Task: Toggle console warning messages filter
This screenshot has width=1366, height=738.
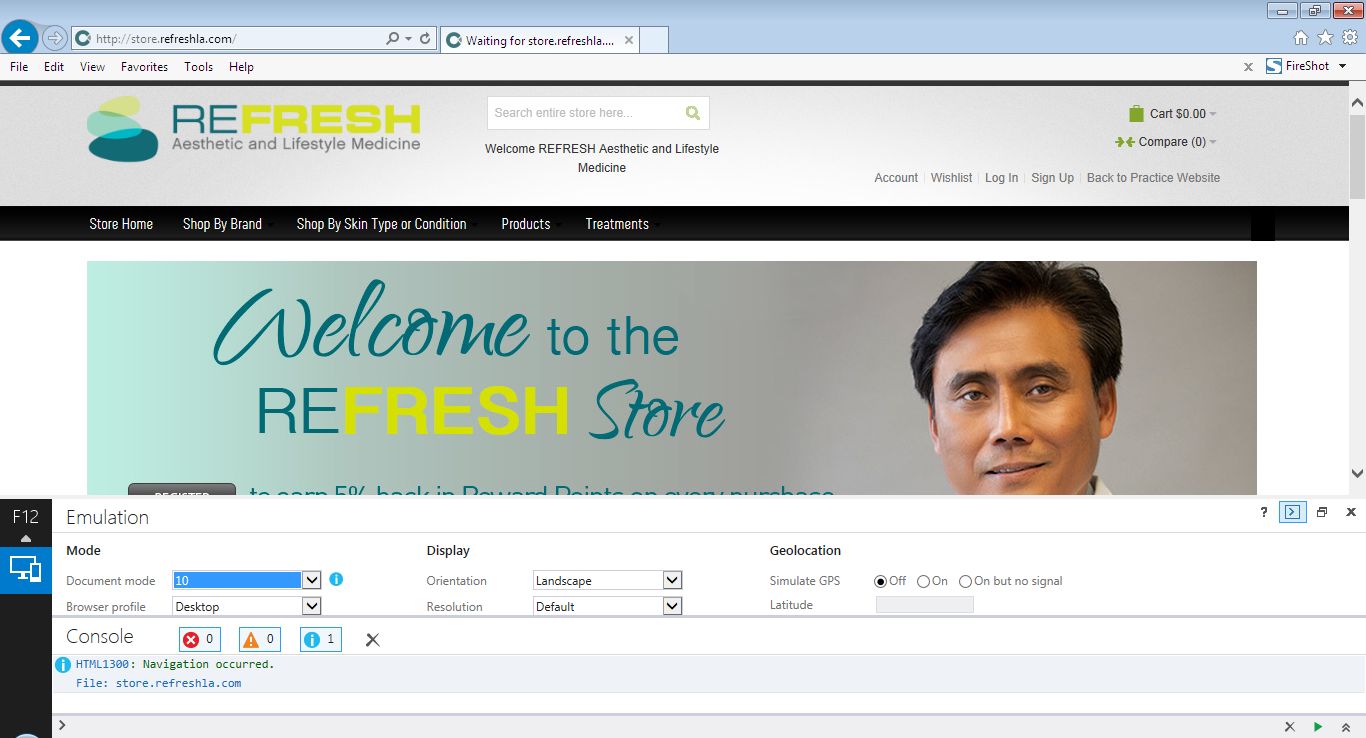Action: 260,639
